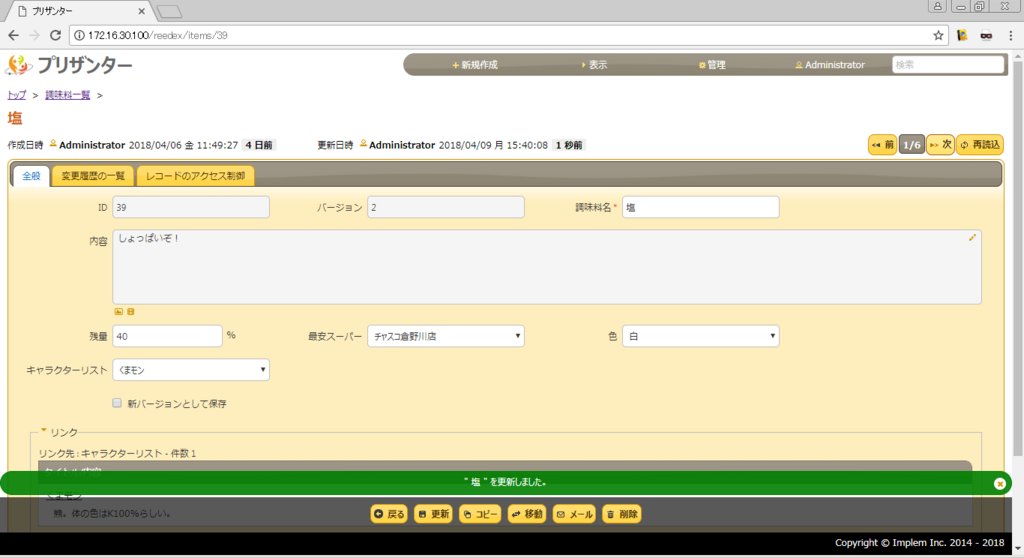Click the 更新 update button

click(x=433, y=514)
